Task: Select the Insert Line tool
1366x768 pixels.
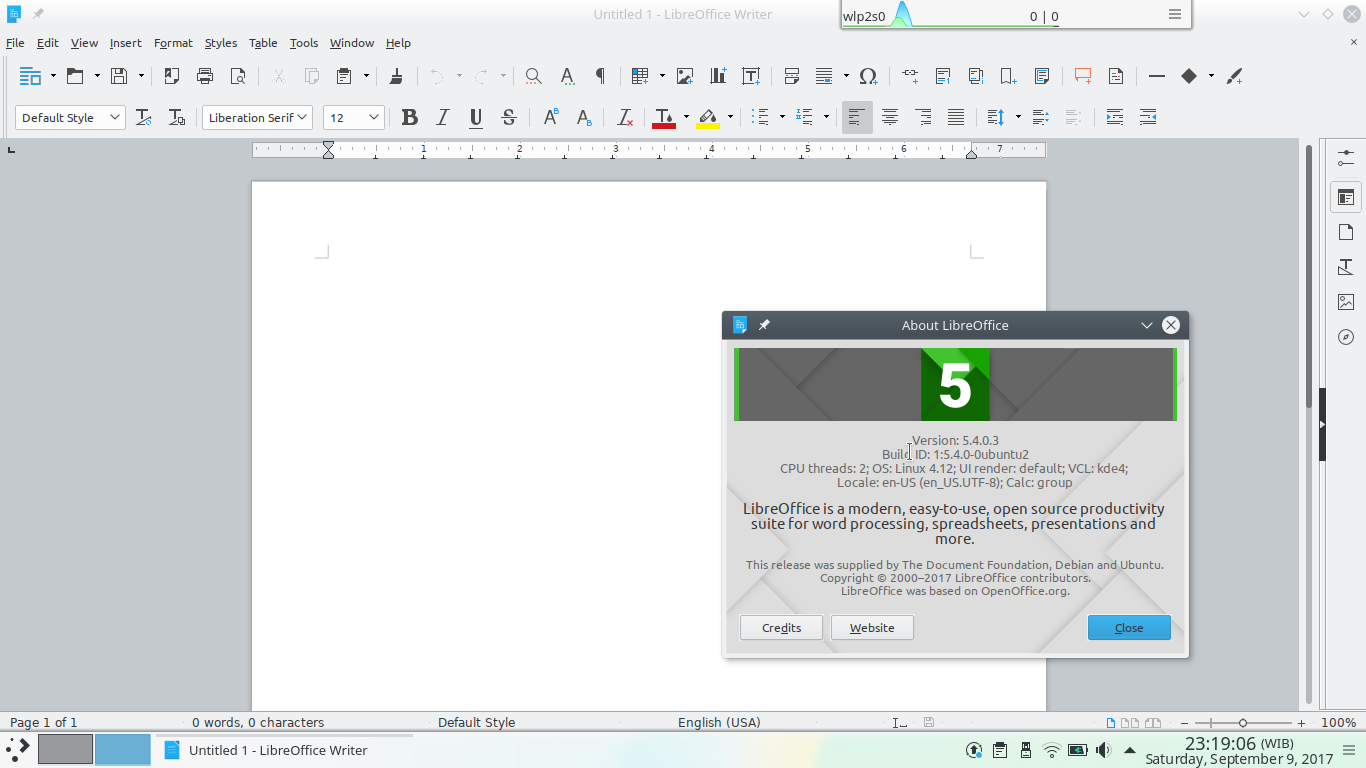Action: tap(1157, 76)
